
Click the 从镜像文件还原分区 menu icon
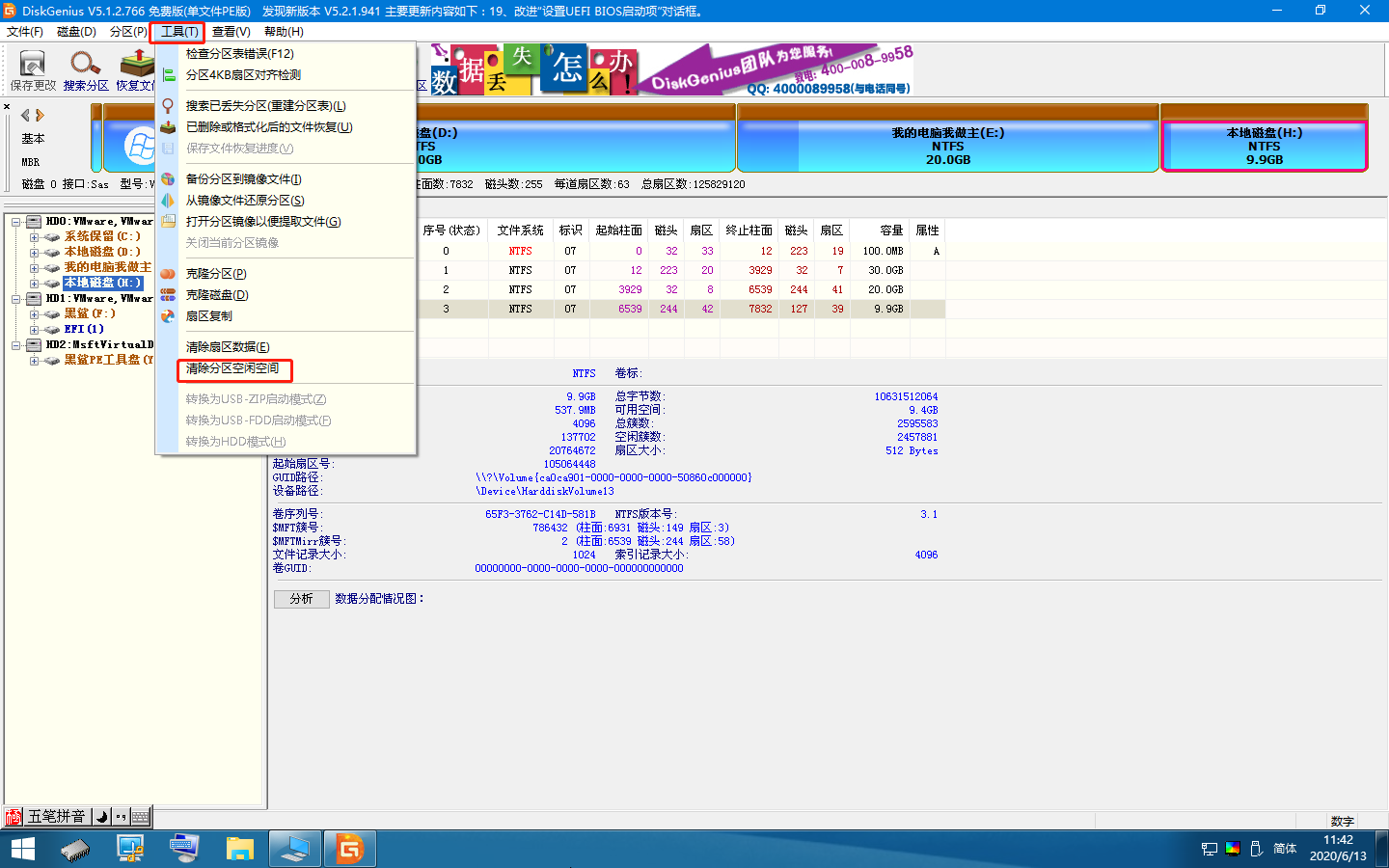[x=169, y=201]
